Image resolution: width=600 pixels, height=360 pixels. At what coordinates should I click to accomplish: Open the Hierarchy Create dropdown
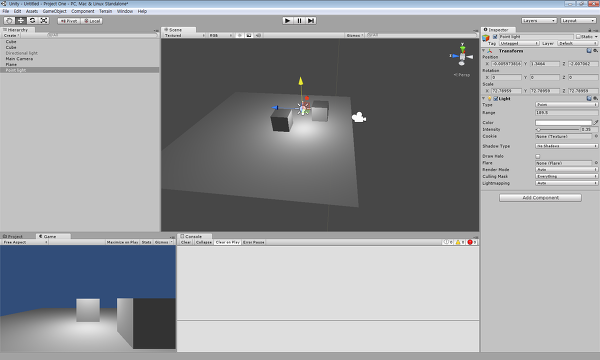coord(11,35)
